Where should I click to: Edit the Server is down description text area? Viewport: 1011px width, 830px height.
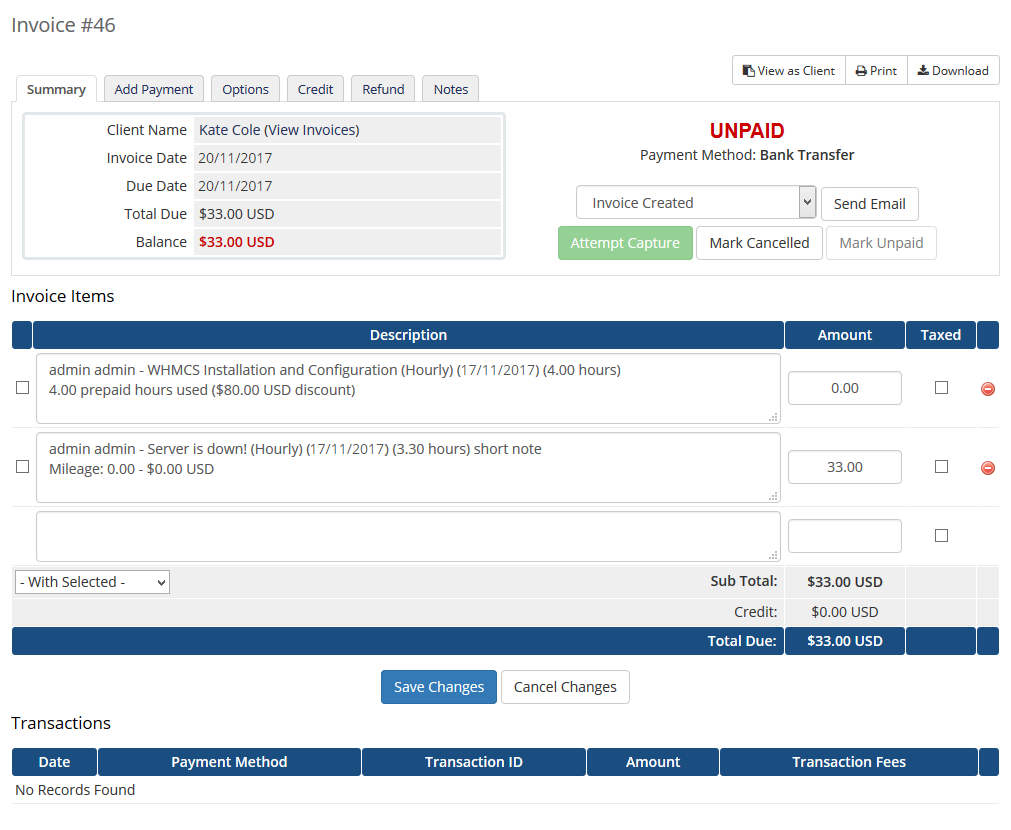click(x=408, y=468)
